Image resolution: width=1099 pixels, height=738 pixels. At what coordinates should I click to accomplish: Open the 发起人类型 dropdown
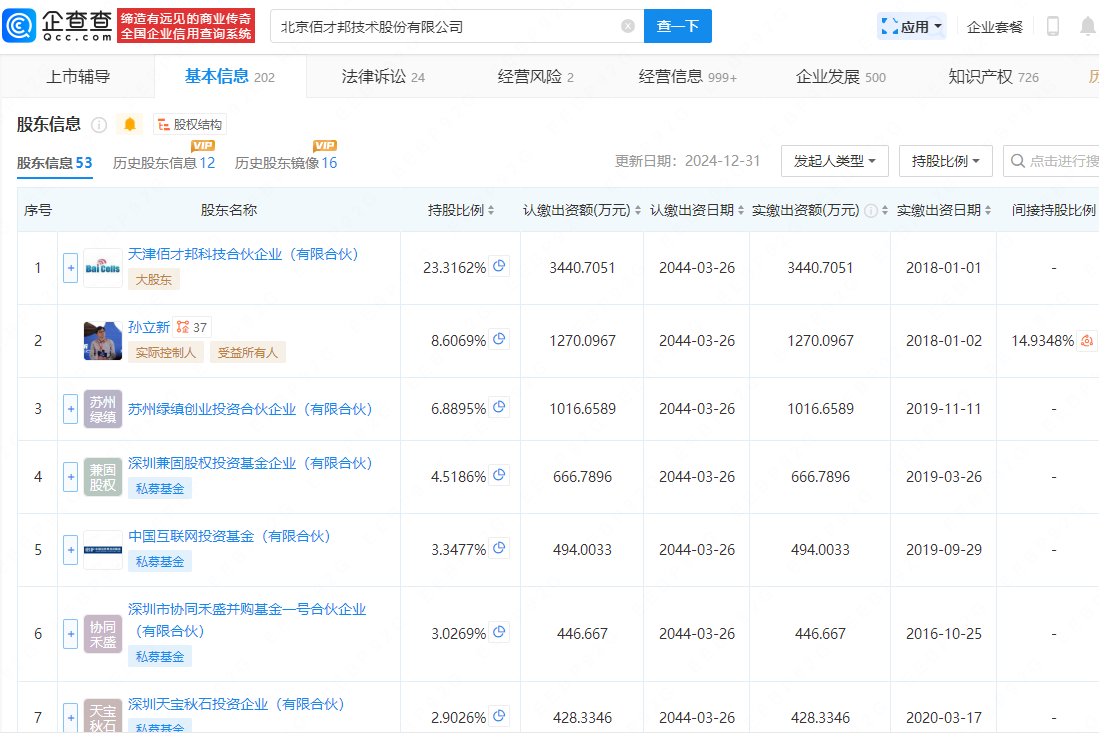(x=834, y=161)
